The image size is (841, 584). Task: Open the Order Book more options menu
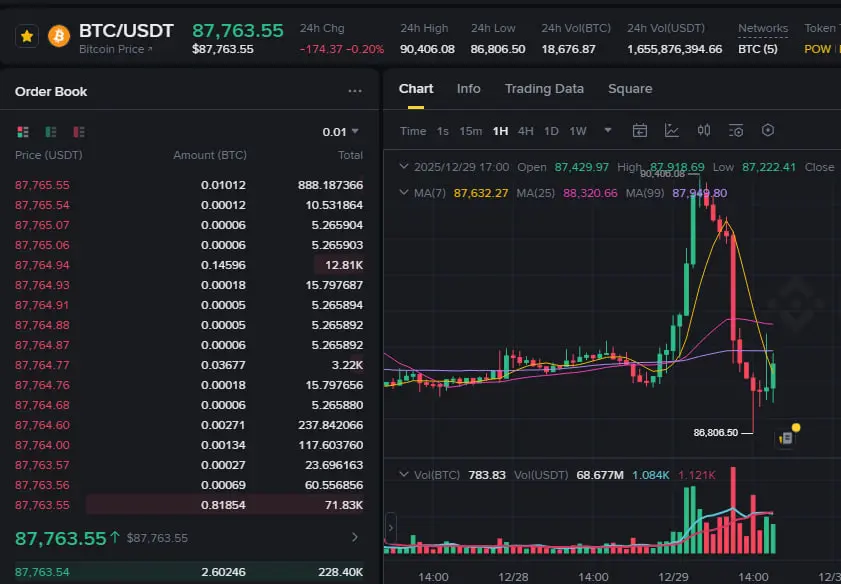(355, 91)
